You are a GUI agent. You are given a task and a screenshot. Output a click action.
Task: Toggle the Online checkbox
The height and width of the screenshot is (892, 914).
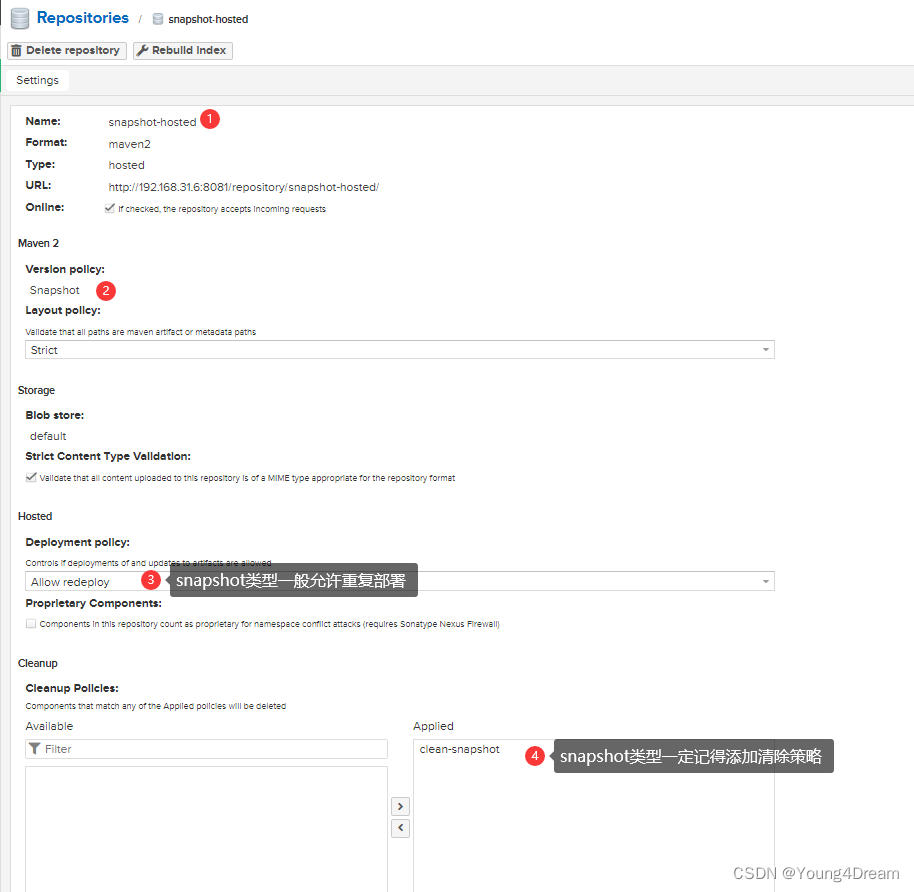click(110, 208)
